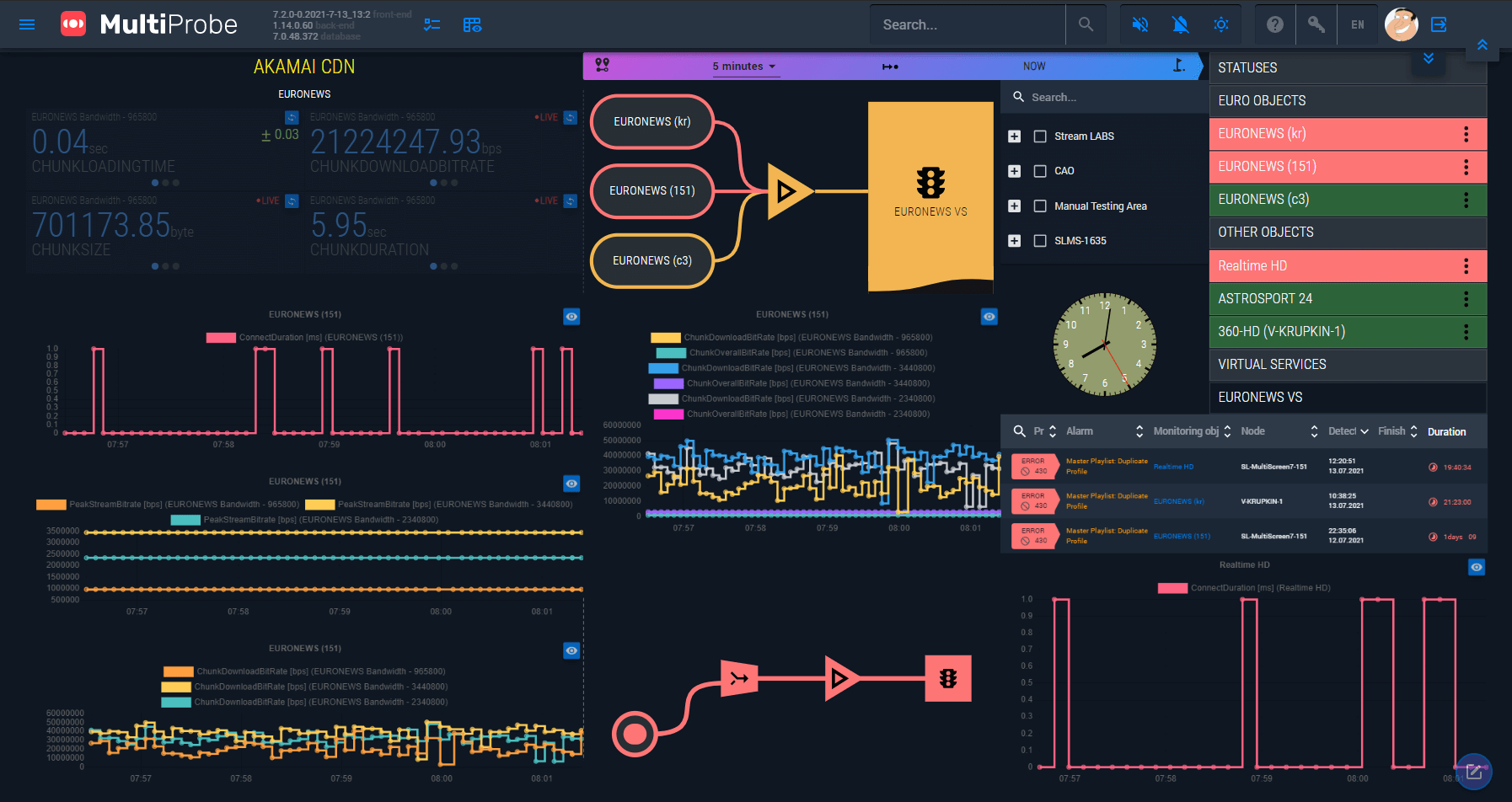
Task: Open the dashboard view table icon
Action: coord(473,24)
